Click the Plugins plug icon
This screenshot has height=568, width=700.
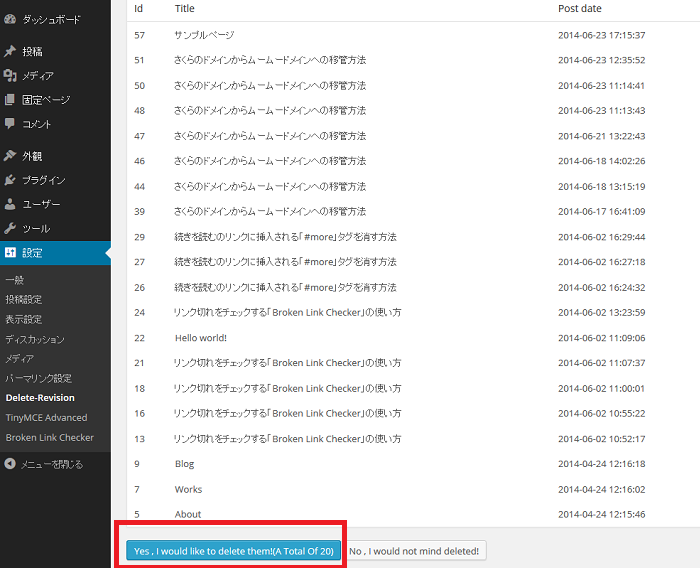click(x=10, y=180)
